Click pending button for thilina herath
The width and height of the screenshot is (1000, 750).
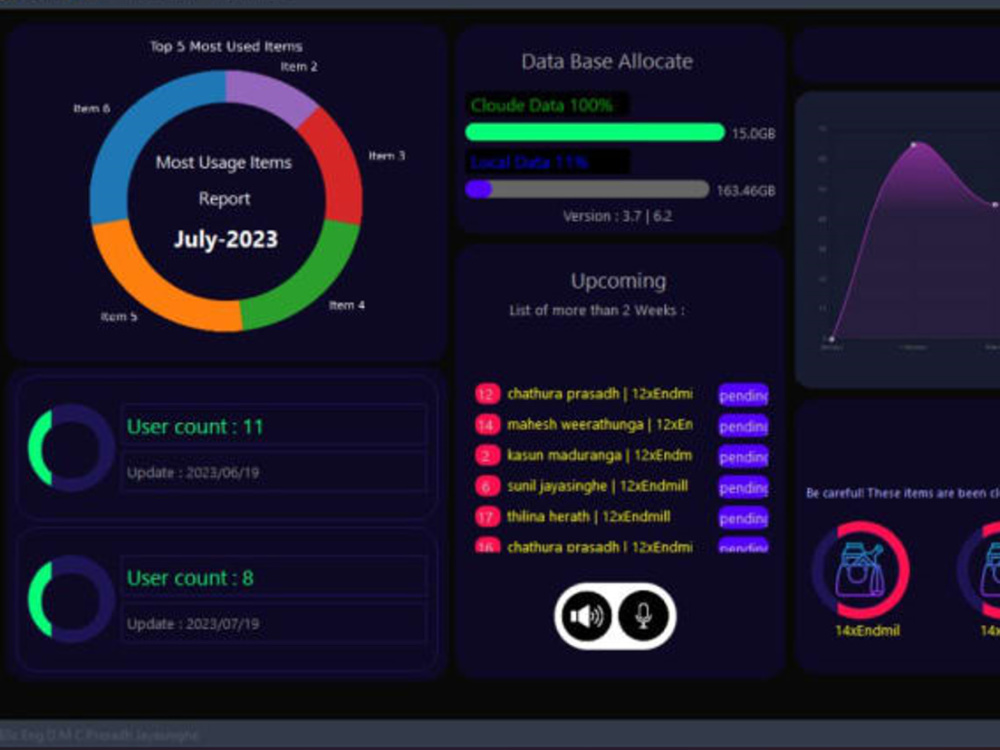click(x=743, y=517)
